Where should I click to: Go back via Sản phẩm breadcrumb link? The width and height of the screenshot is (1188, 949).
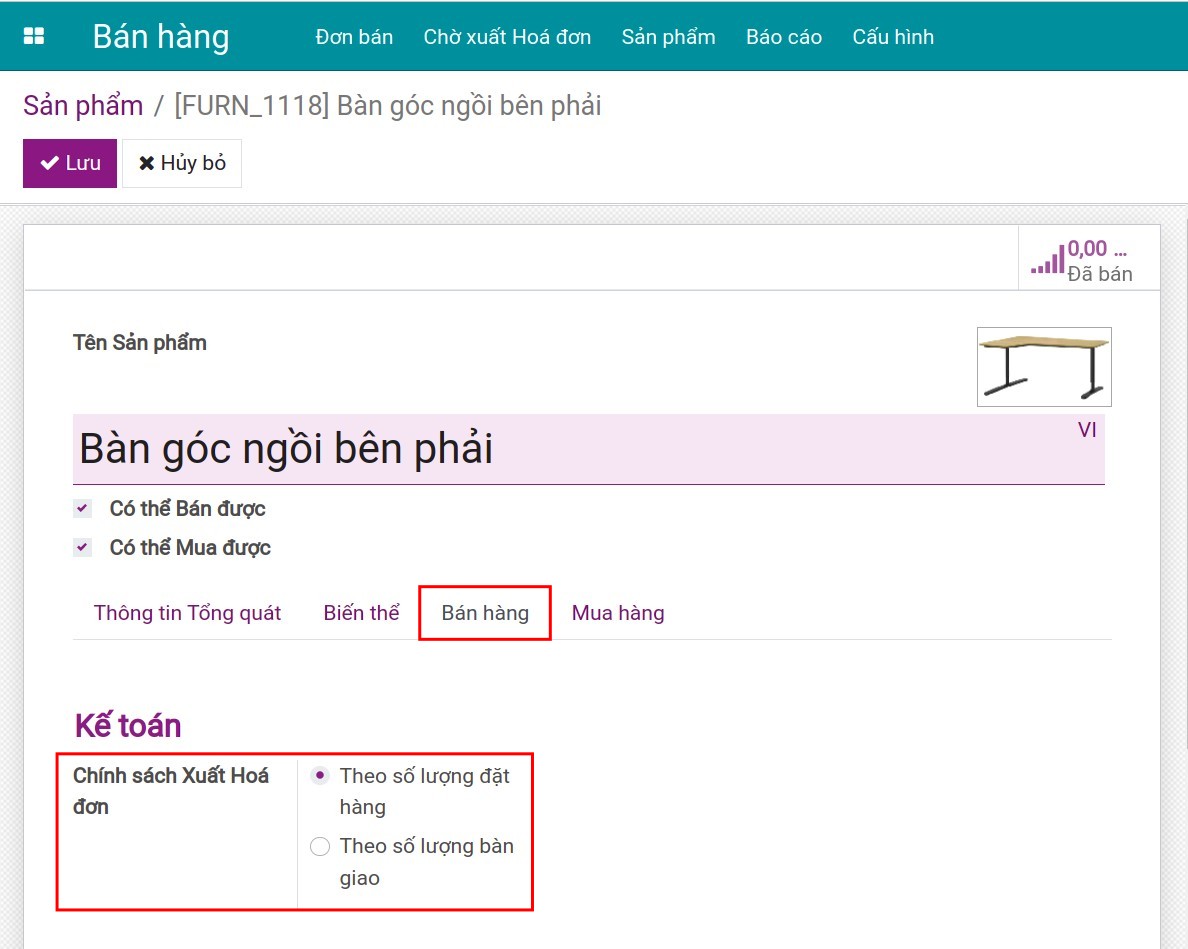click(x=83, y=105)
